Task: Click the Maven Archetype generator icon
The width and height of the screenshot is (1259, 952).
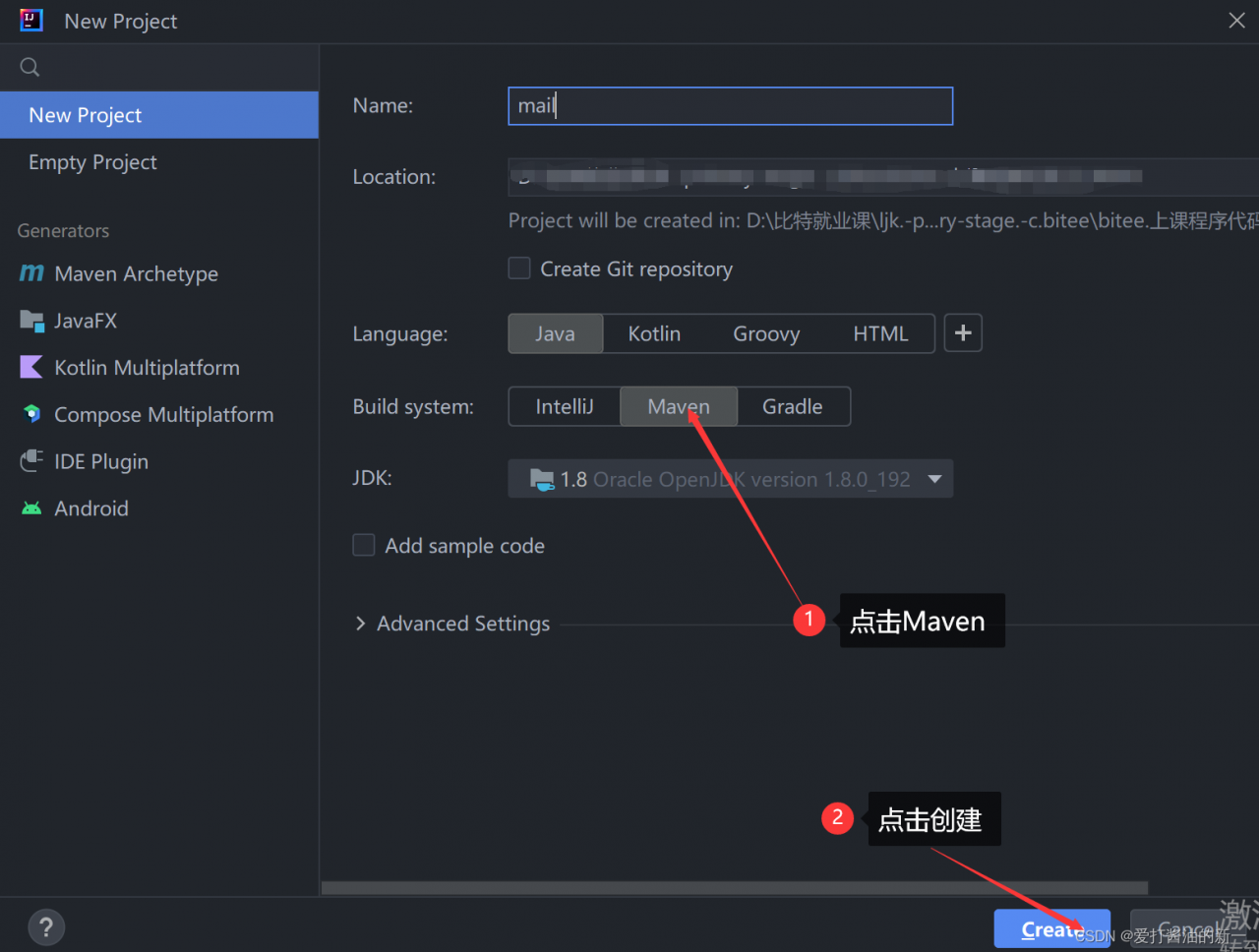Action: (31, 273)
